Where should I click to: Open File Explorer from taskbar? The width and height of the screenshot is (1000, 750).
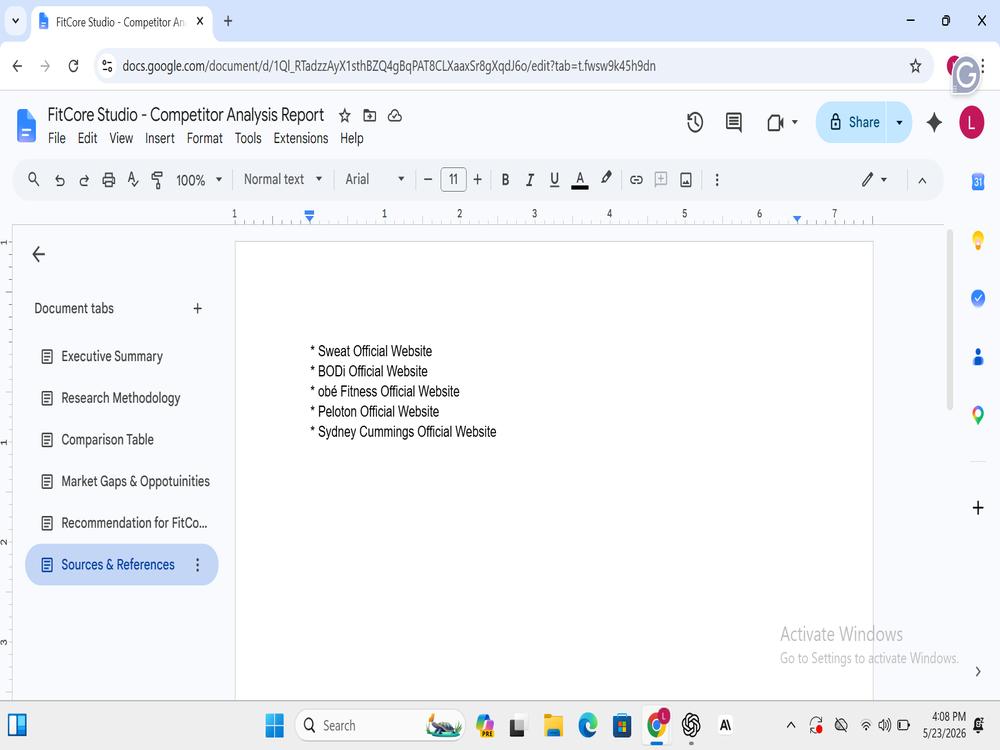click(x=553, y=725)
